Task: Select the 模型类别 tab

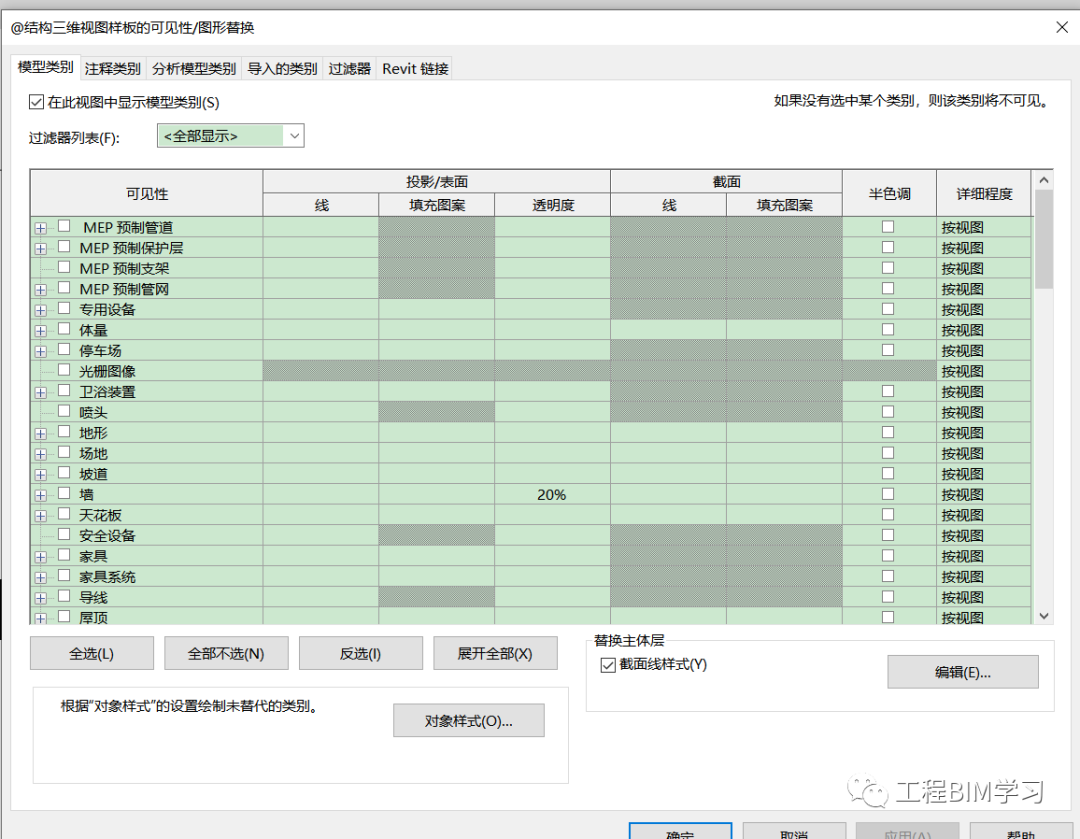Action: tap(45, 67)
